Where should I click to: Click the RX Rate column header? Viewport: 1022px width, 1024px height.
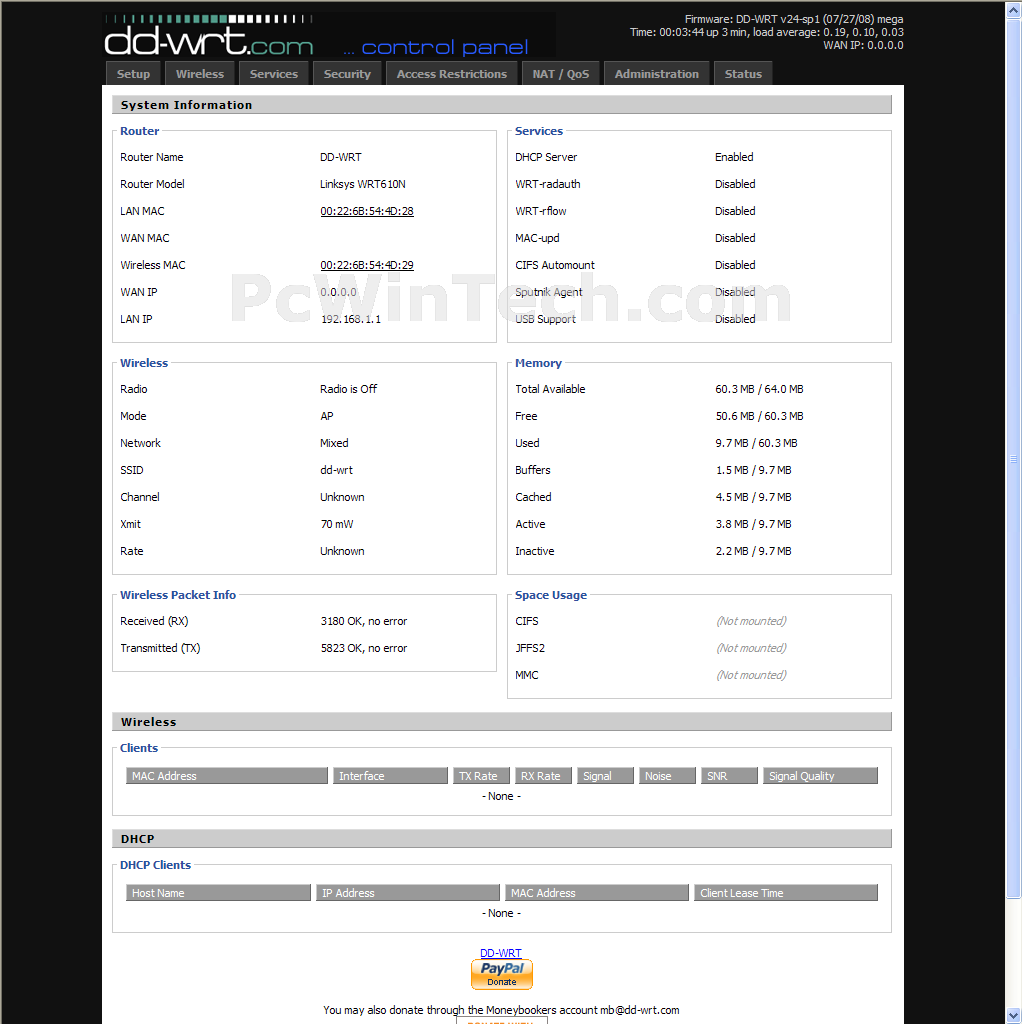tap(543, 776)
